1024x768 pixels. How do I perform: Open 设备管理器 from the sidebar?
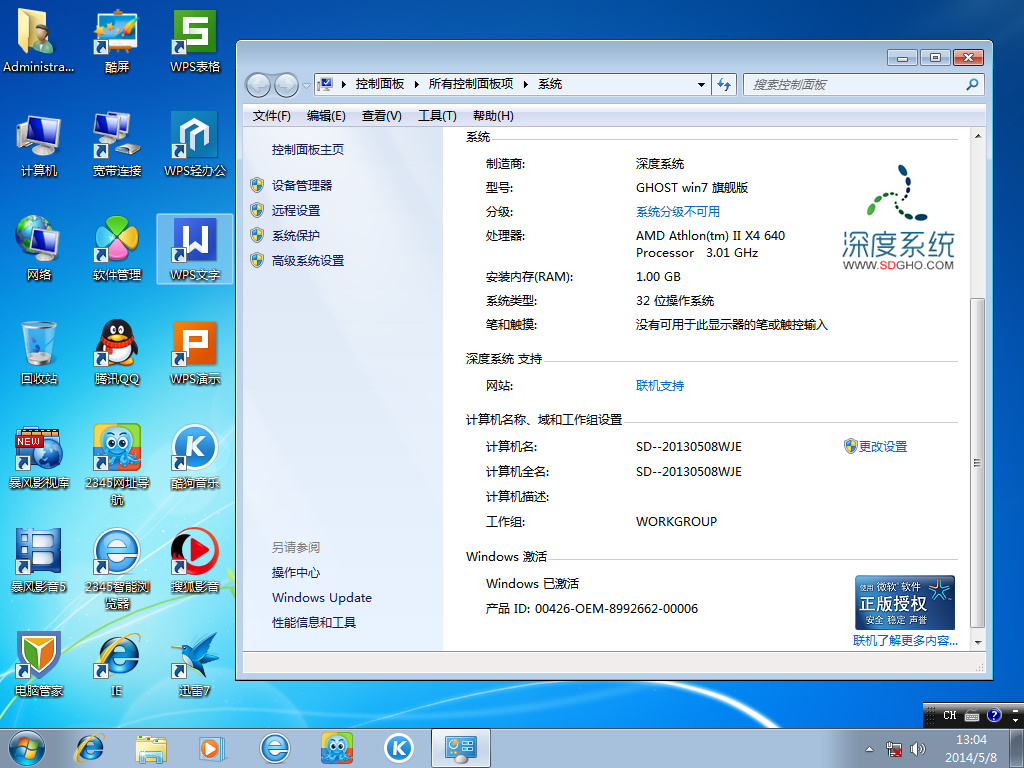coord(302,185)
